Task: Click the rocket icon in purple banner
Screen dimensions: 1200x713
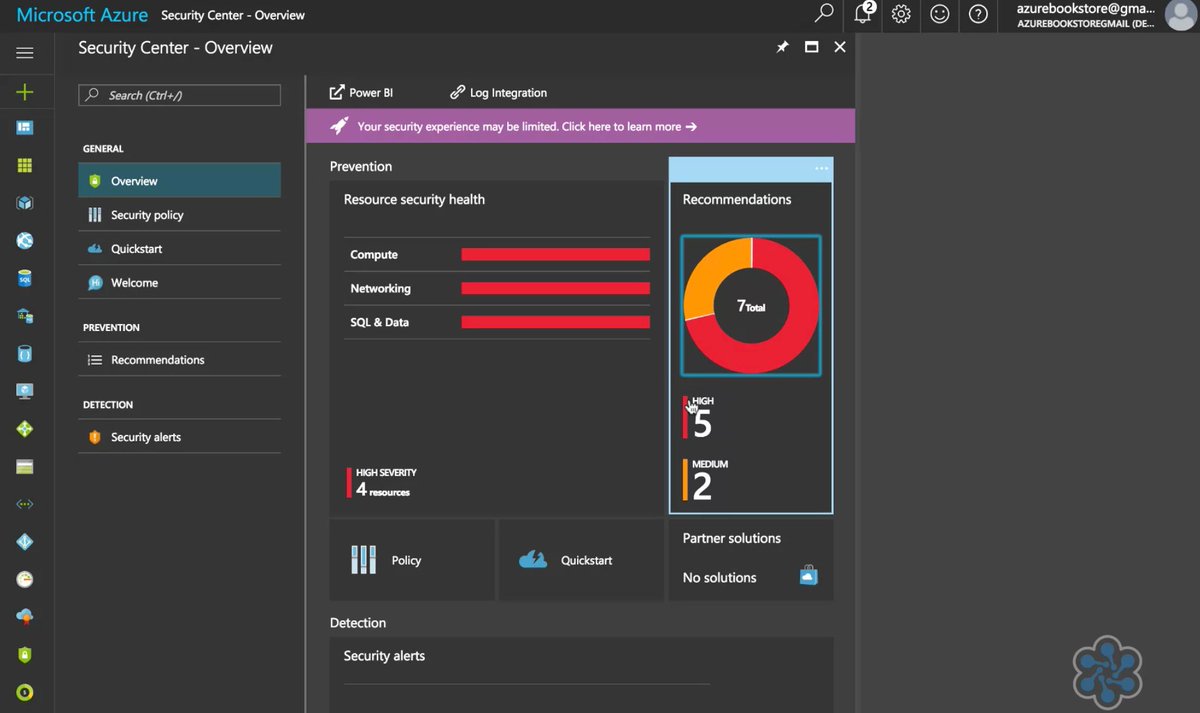Action: coord(339,126)
